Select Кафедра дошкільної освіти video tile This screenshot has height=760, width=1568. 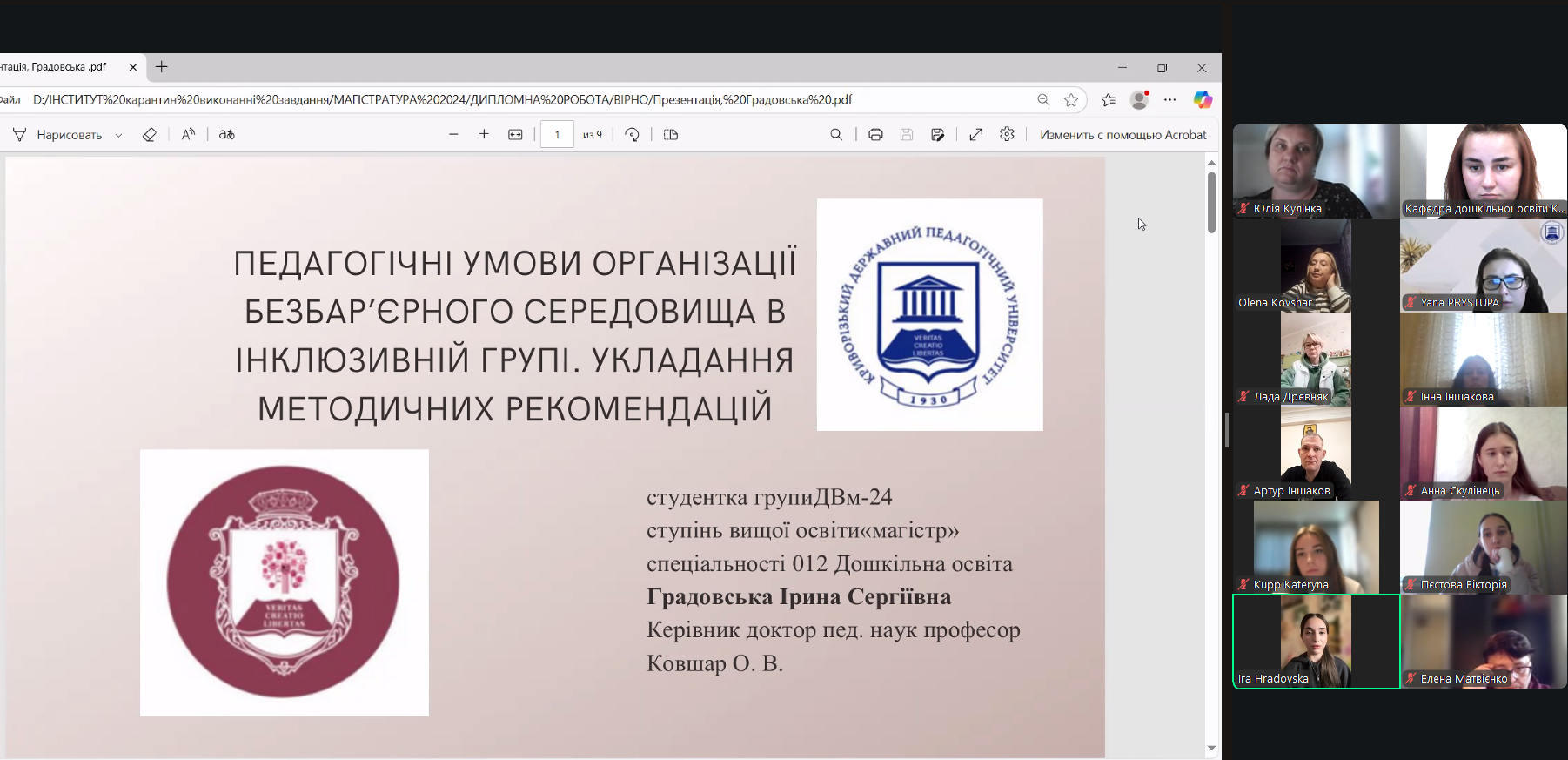coord(1484,171)
